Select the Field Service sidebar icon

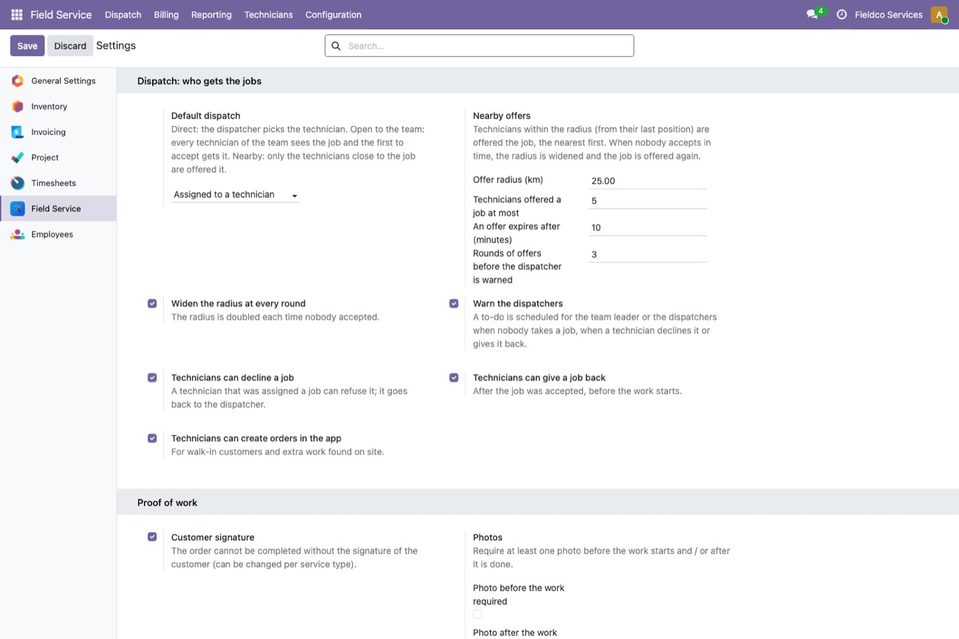(x=18, y=209)
